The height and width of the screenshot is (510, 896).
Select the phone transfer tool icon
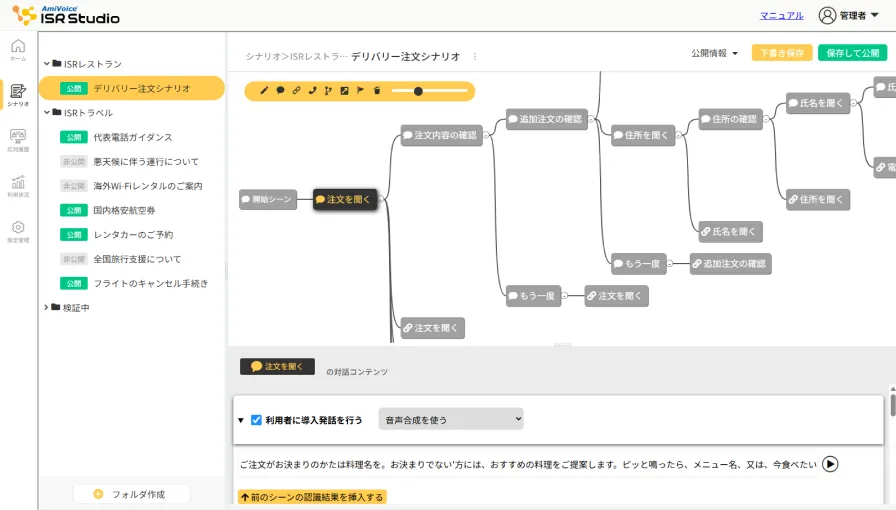[312, 91]
